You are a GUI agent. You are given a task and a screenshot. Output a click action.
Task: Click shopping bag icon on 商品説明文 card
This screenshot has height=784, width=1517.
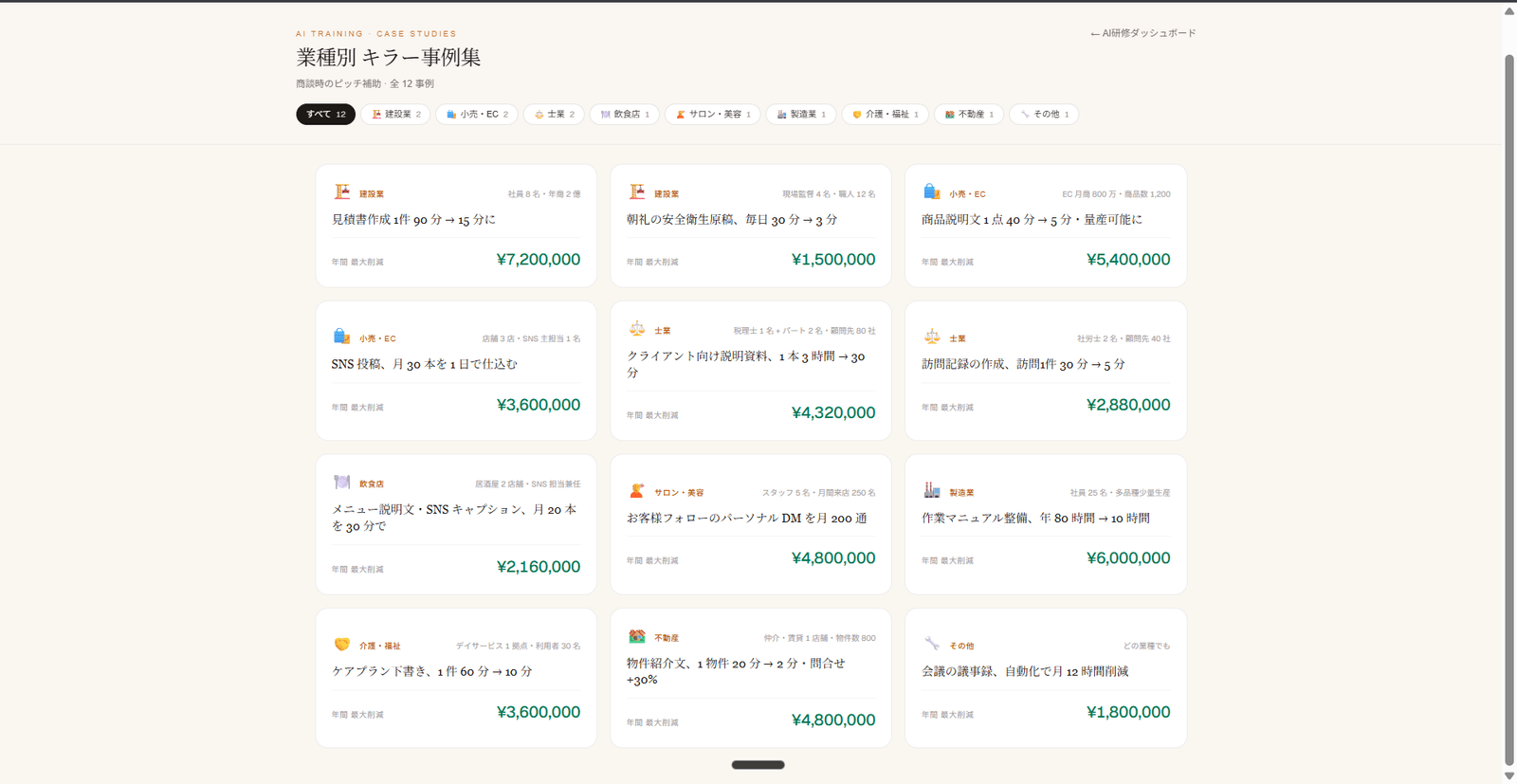click(x=931, y=192)
